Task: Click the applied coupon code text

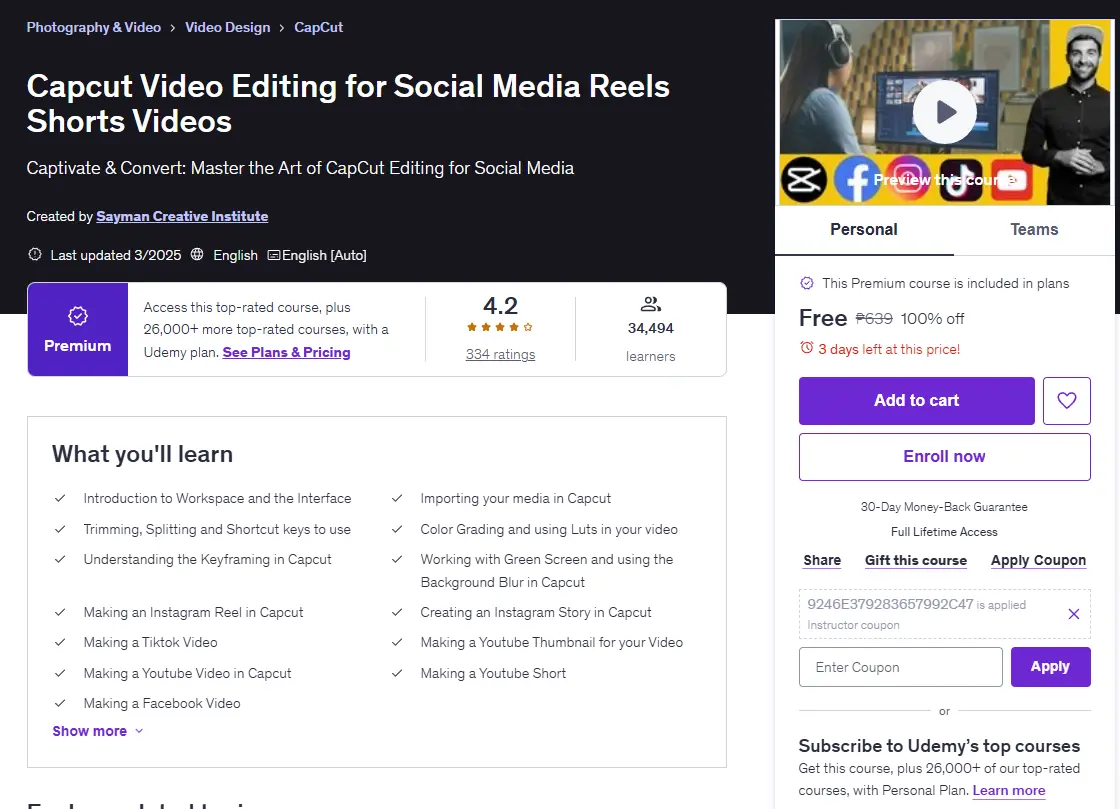Action: 890,604
